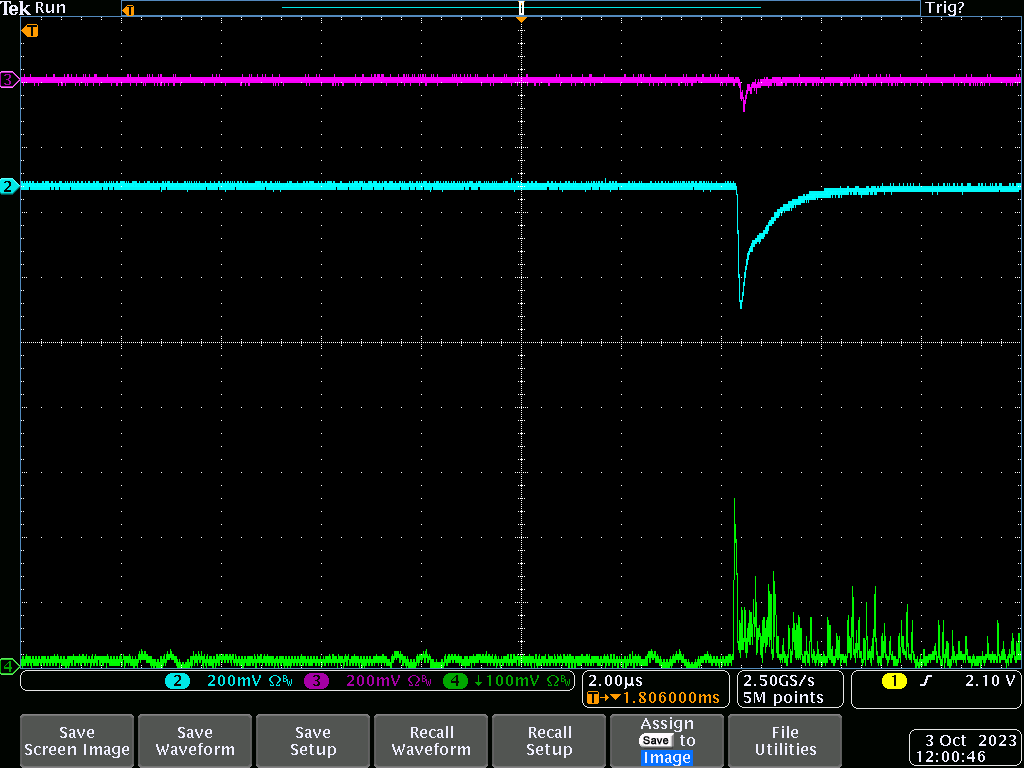Viewport: 1024px width, 768px height.
Task: Click the waveform record overview bar at top
Action: coord(521,8)
